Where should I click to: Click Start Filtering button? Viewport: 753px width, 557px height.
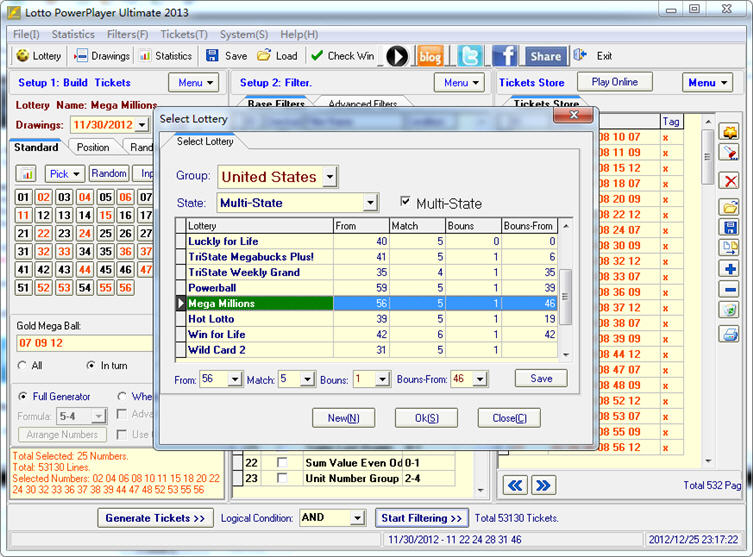tap(422, 518)
